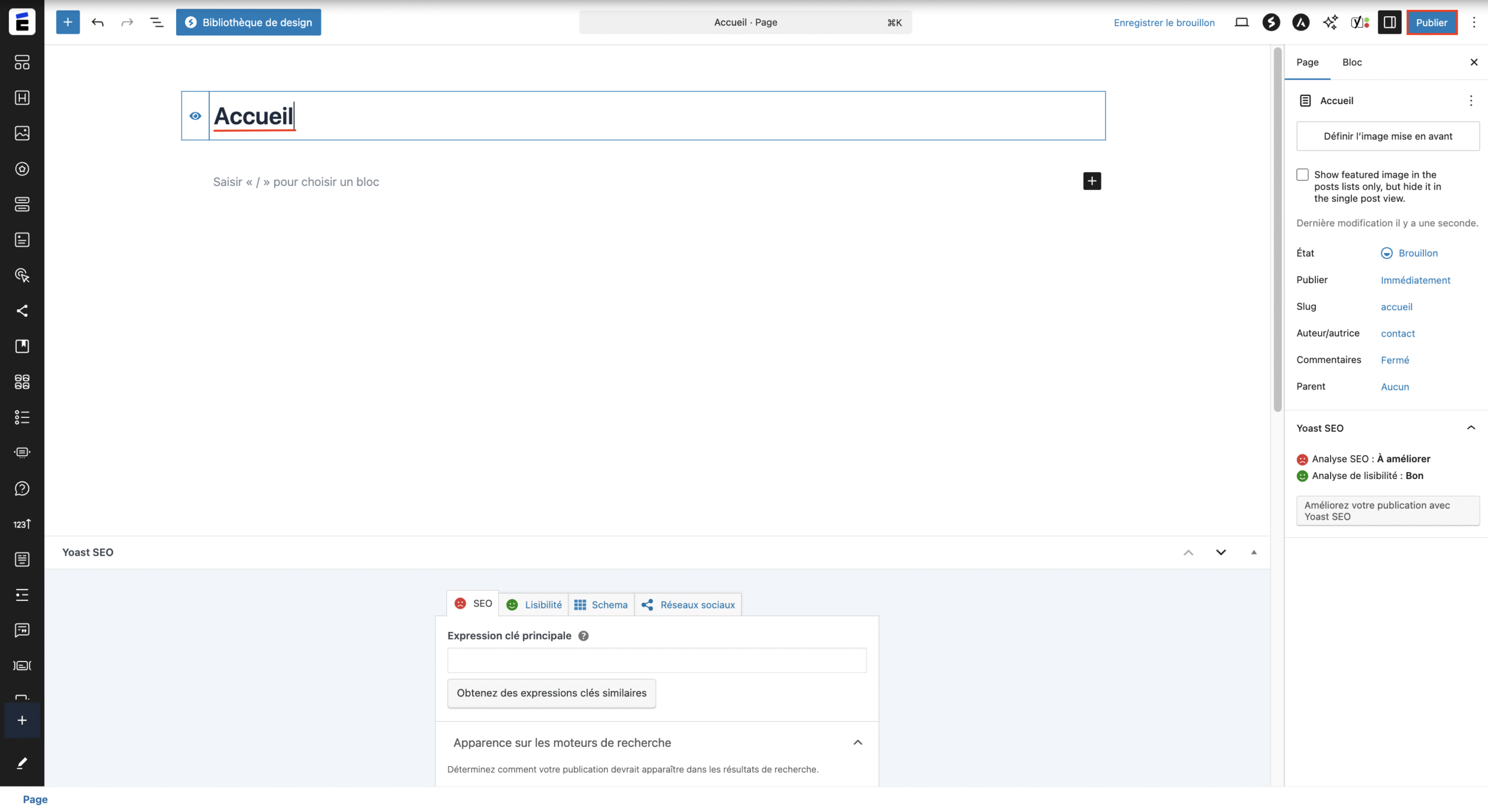The image size is (1488, 812).
Task: Collapse the Yoast SEO sidebar section
Action: point(1471,428)
